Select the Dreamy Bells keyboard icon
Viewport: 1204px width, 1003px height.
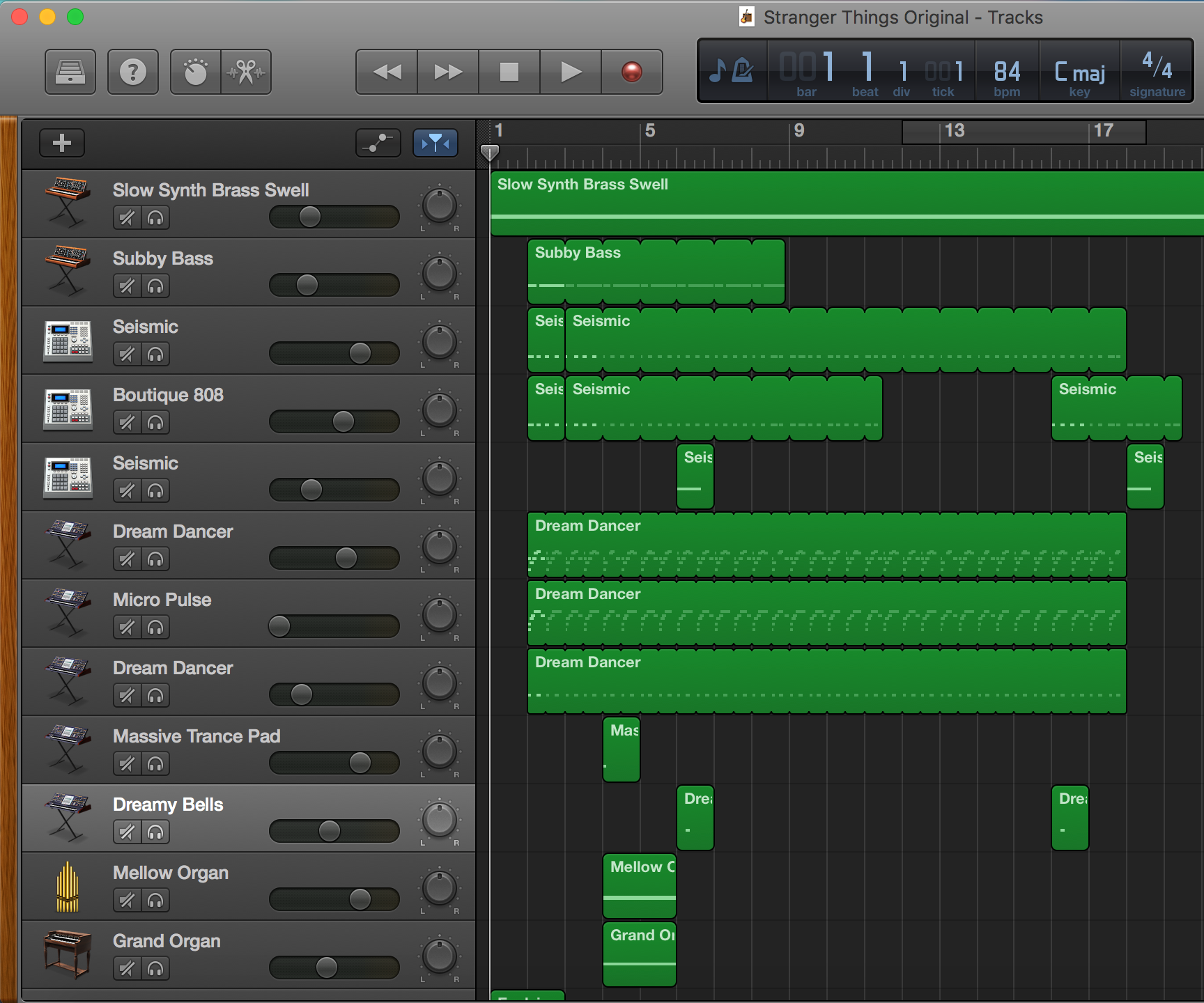point(67,816)
